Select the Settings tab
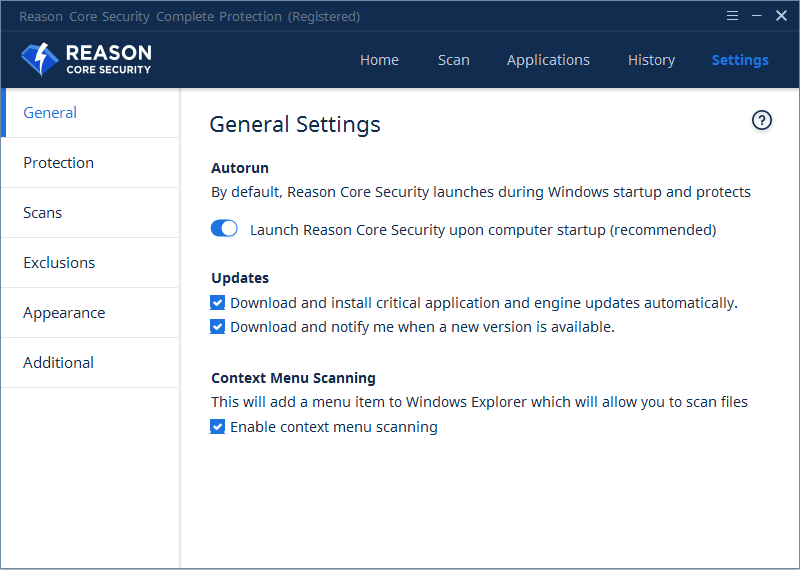The width and height of the screenshot is (800, 570). (x=740, y=60)
